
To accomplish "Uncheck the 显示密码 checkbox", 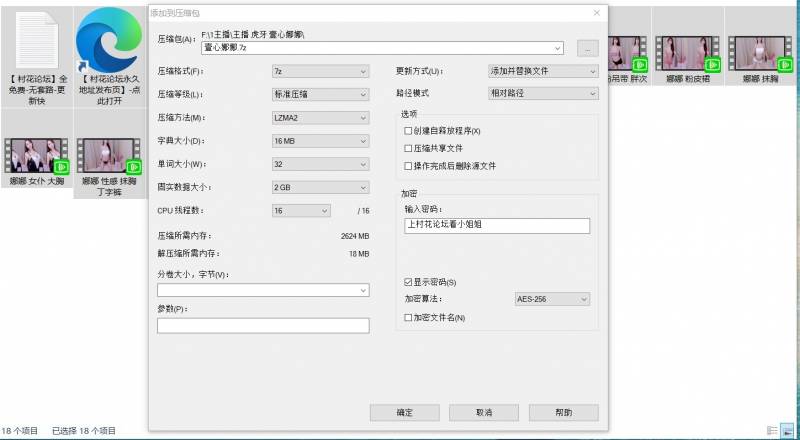I will [408, 282].
